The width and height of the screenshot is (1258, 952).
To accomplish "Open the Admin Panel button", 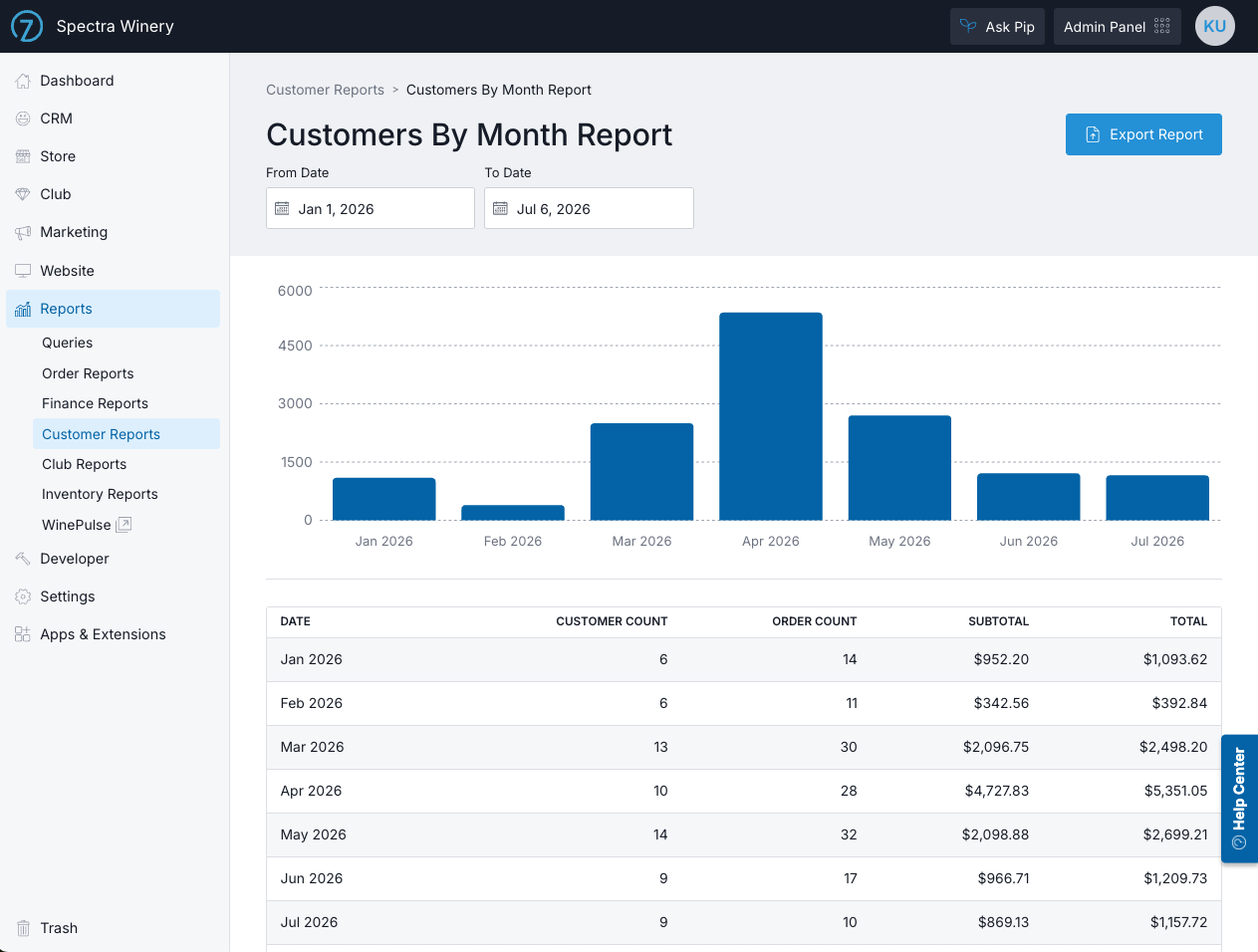I will click(x=1118, y=27).
